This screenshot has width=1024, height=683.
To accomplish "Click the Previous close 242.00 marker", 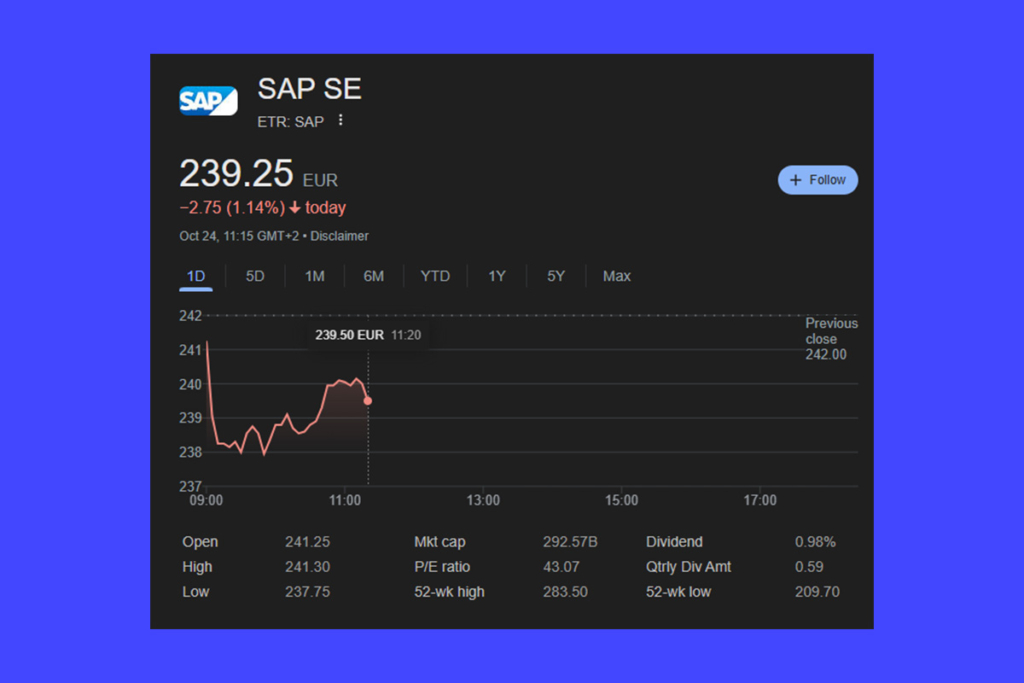I will [x=831, y=338].
